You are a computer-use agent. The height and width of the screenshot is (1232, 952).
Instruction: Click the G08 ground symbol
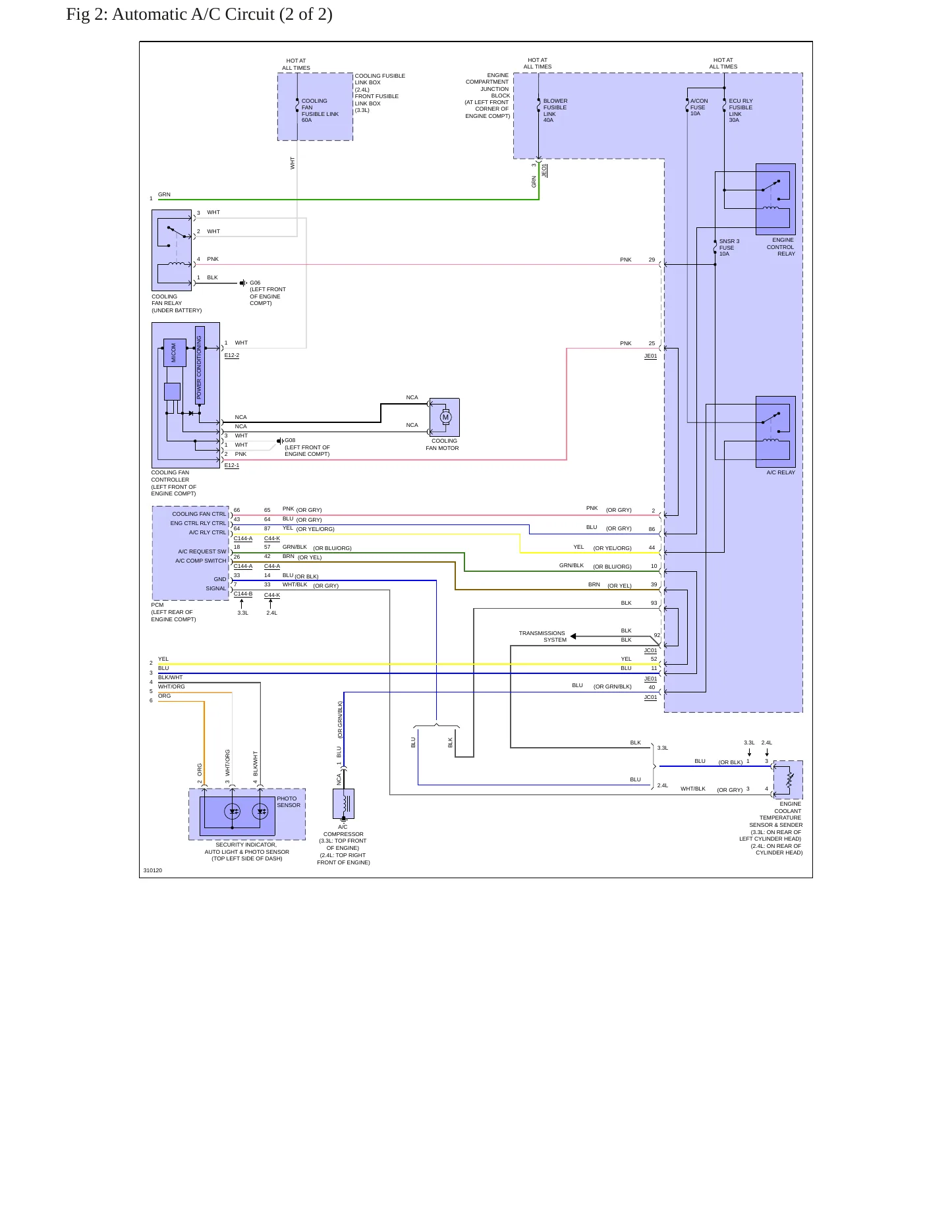pos(280,441)
